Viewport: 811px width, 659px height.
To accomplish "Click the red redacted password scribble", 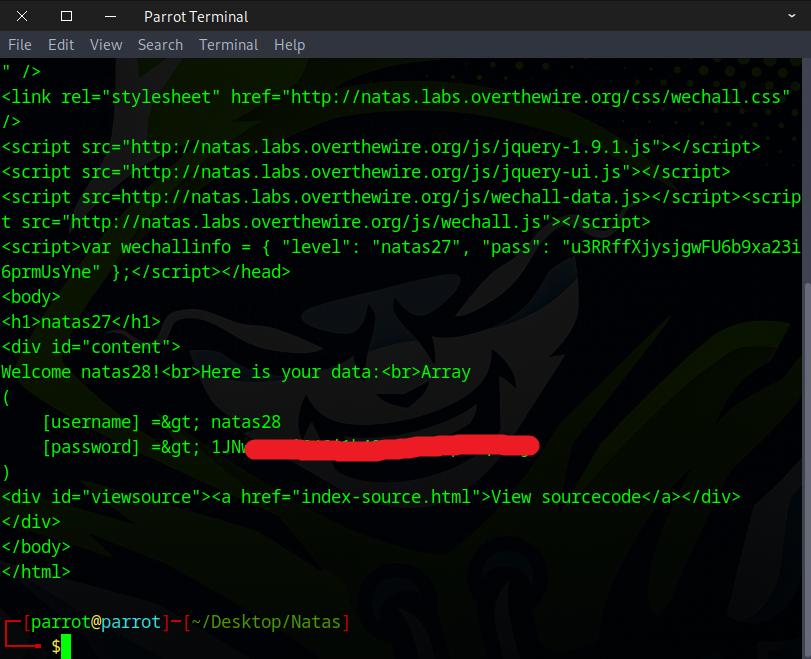I will pos(390,446).
